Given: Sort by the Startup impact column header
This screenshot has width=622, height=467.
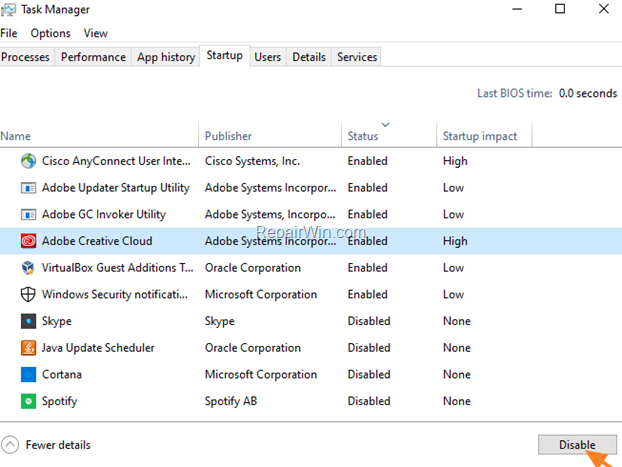Looking at the screenshot, I should coord(484,136).
